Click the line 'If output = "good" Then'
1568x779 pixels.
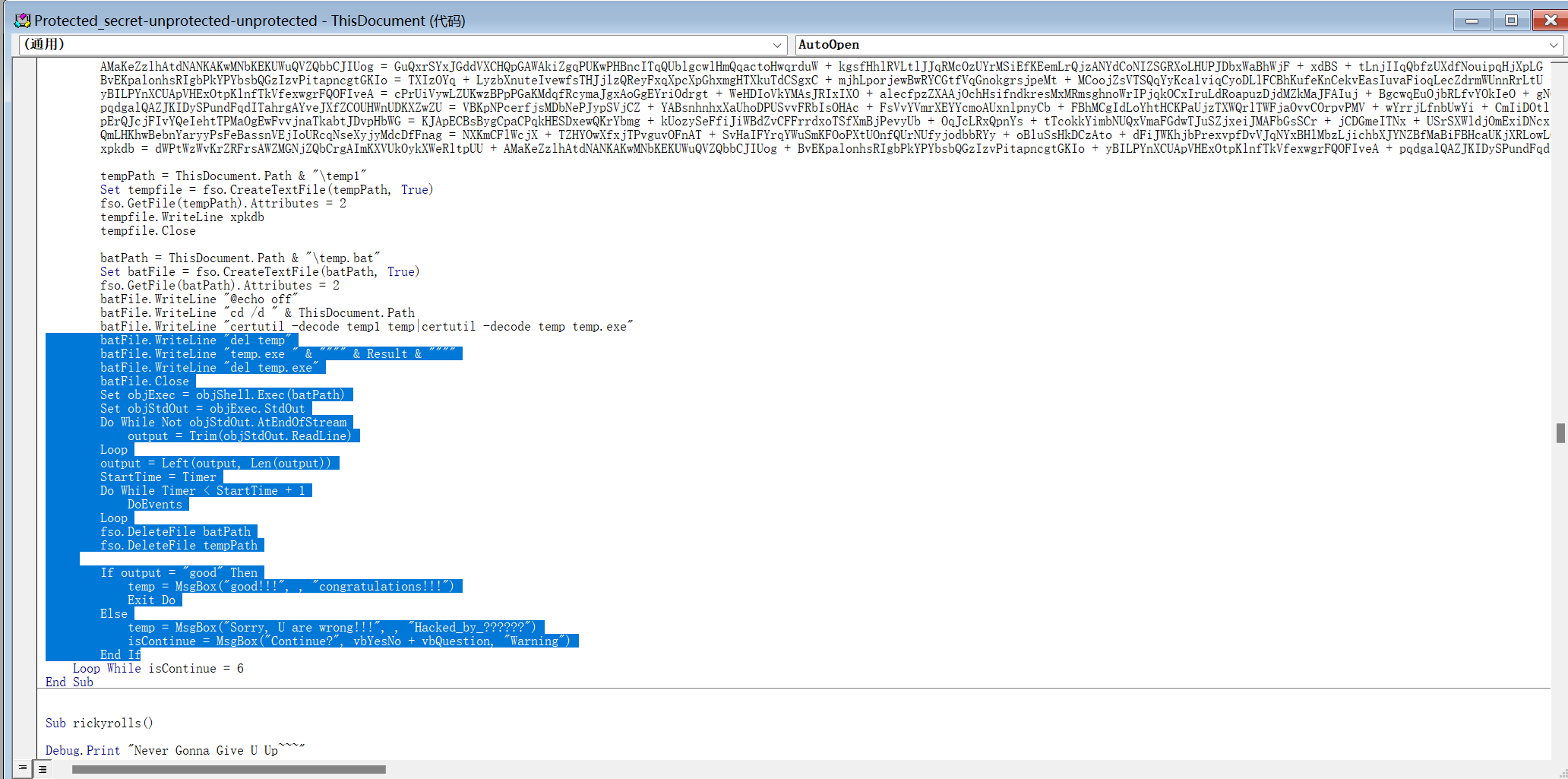coord(179,572)
